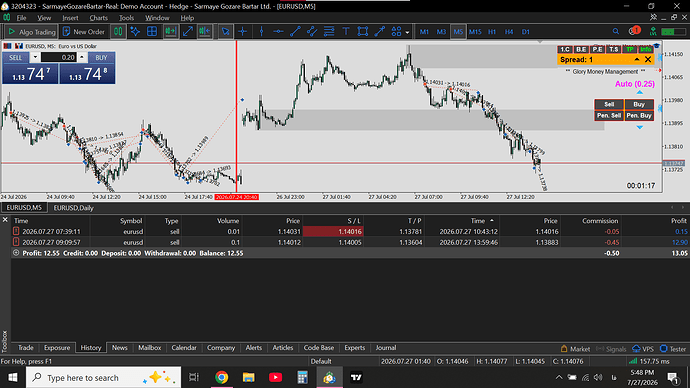The width and height of the screenshot is (690, 388).
Task: Close the orange Spread panel
Action: (x=648, y=59)
